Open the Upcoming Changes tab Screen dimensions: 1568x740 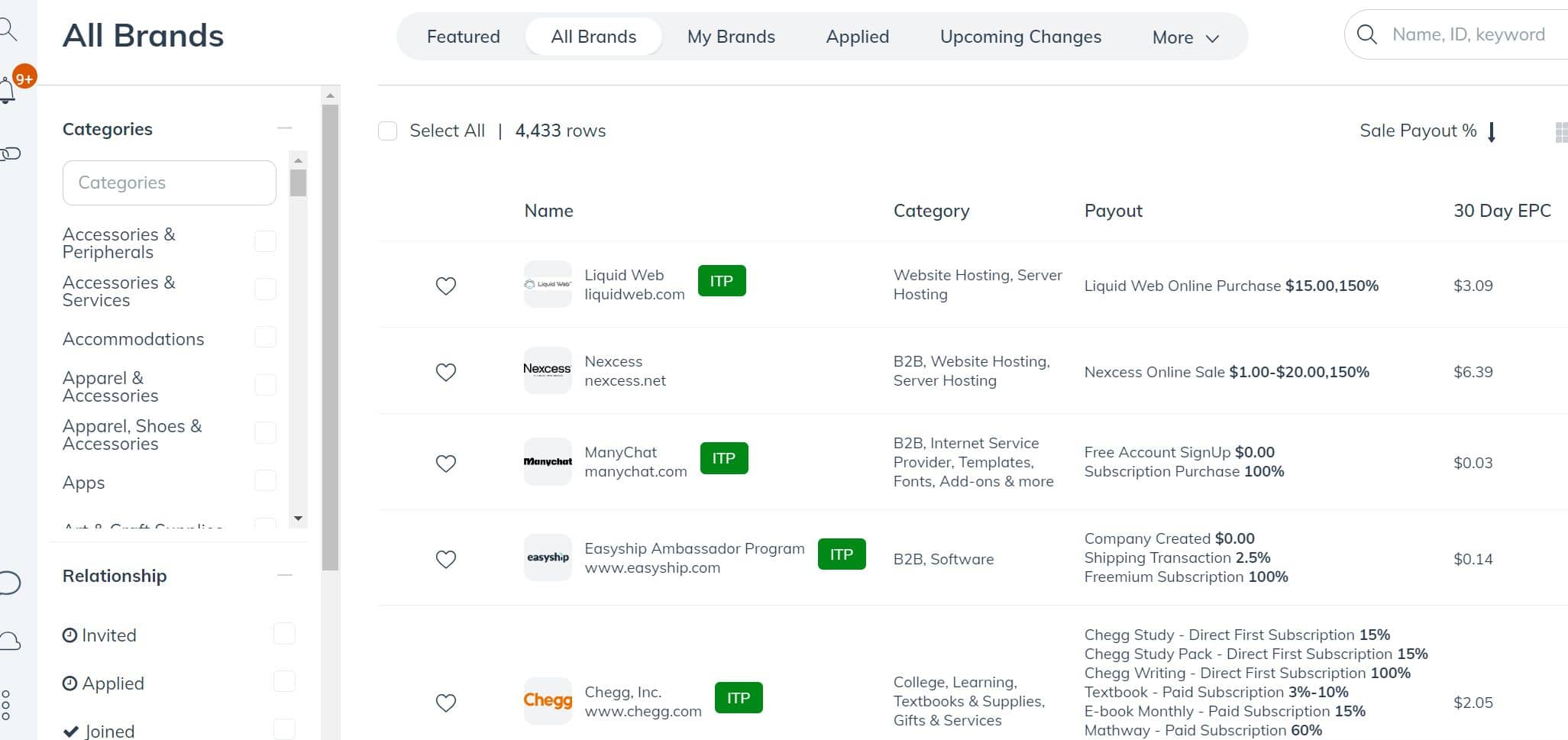pyautogui.click(x=1020, y=37)
